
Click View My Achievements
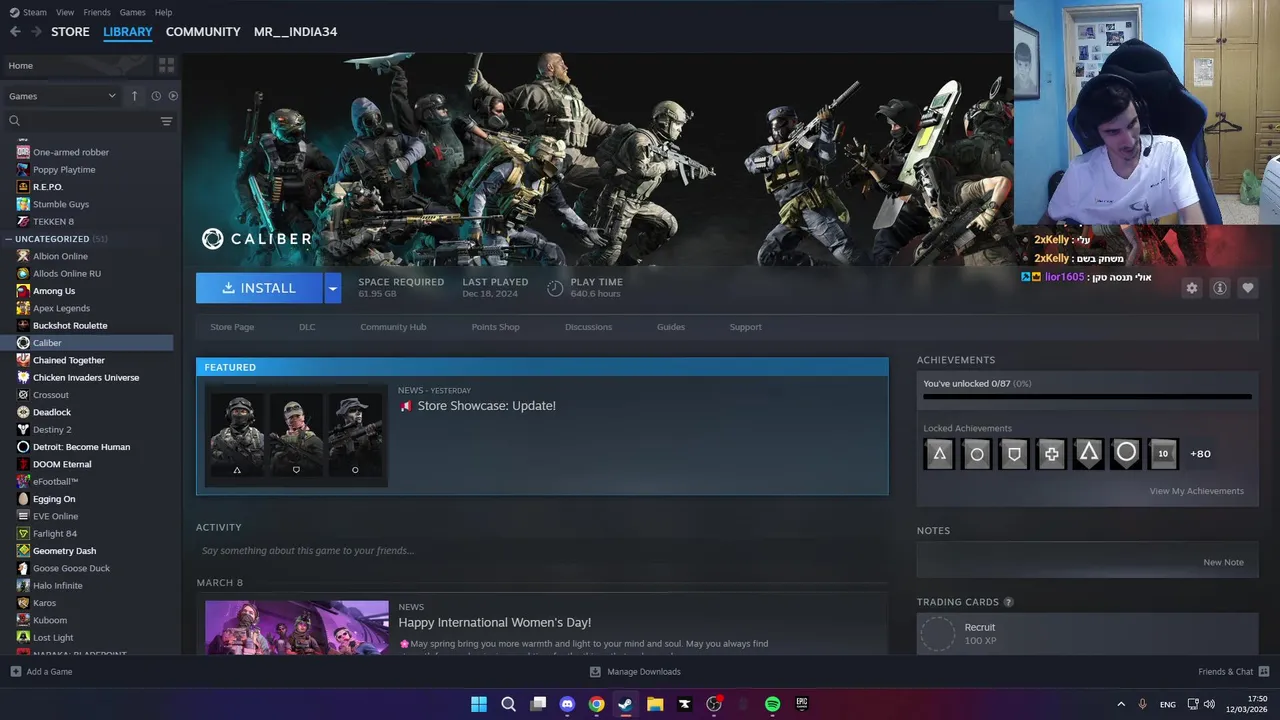1196,491
